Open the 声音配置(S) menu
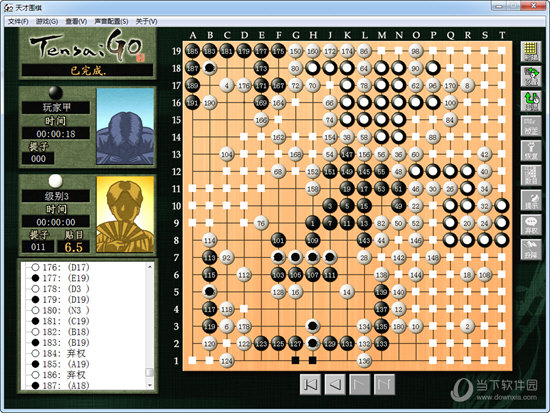This screenshot has height=413, width=550. (x=111, y=21)
